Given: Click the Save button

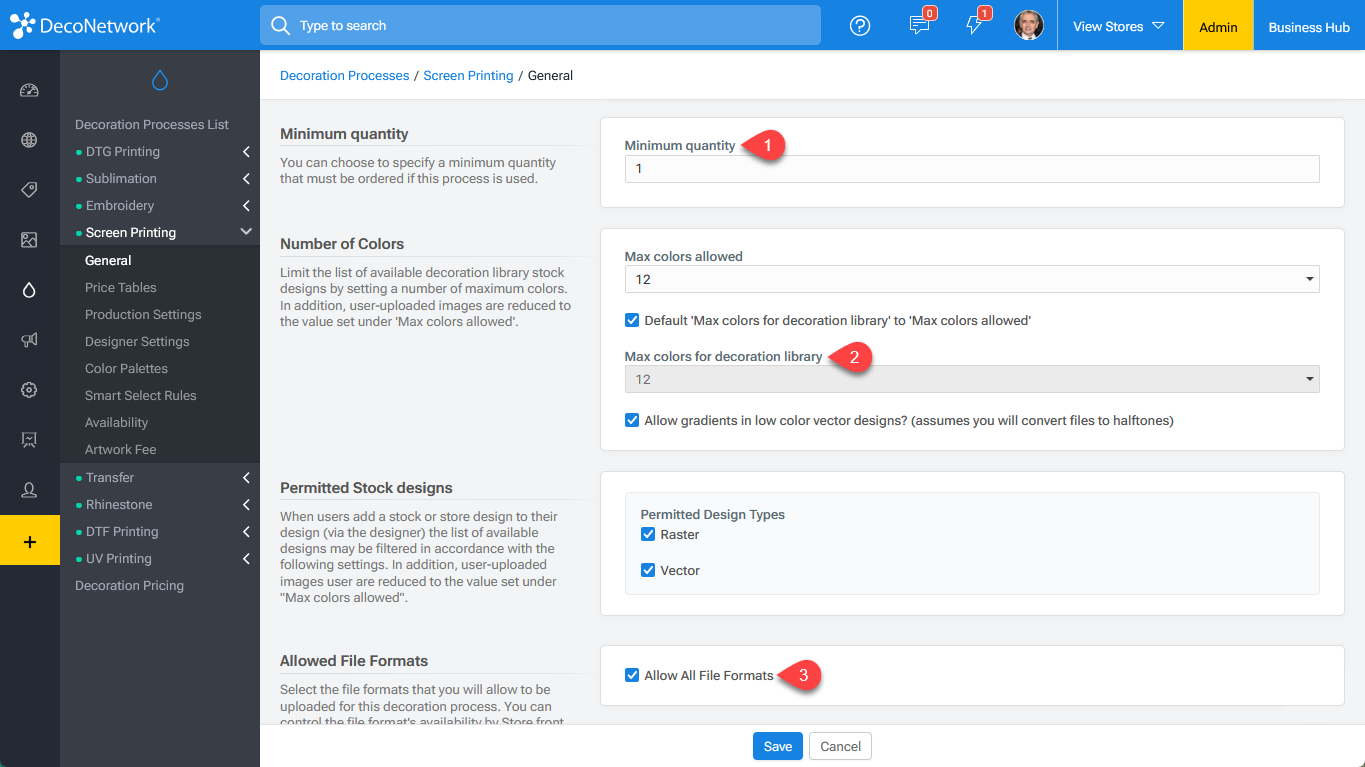Looking at the screenshot, I should click(777, 747).
